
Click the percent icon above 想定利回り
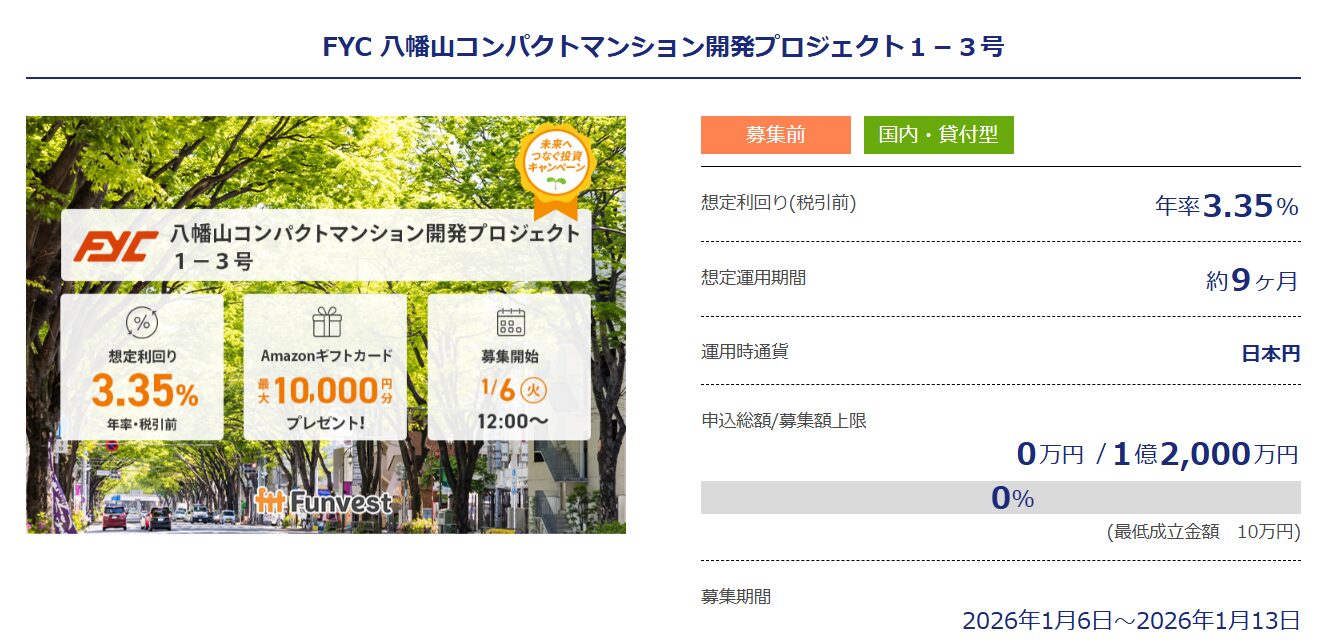[x=142, y=323]
